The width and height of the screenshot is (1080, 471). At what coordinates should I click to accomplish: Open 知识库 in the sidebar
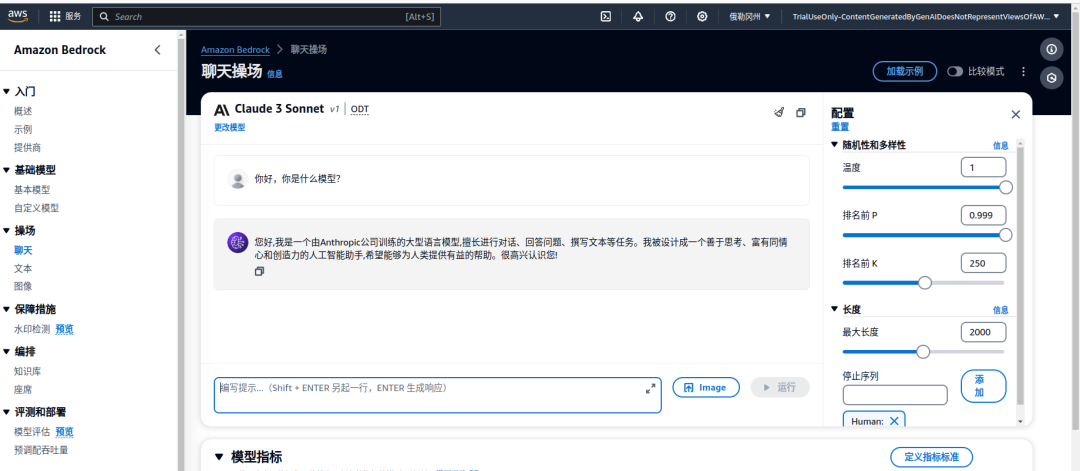point(27,371)
